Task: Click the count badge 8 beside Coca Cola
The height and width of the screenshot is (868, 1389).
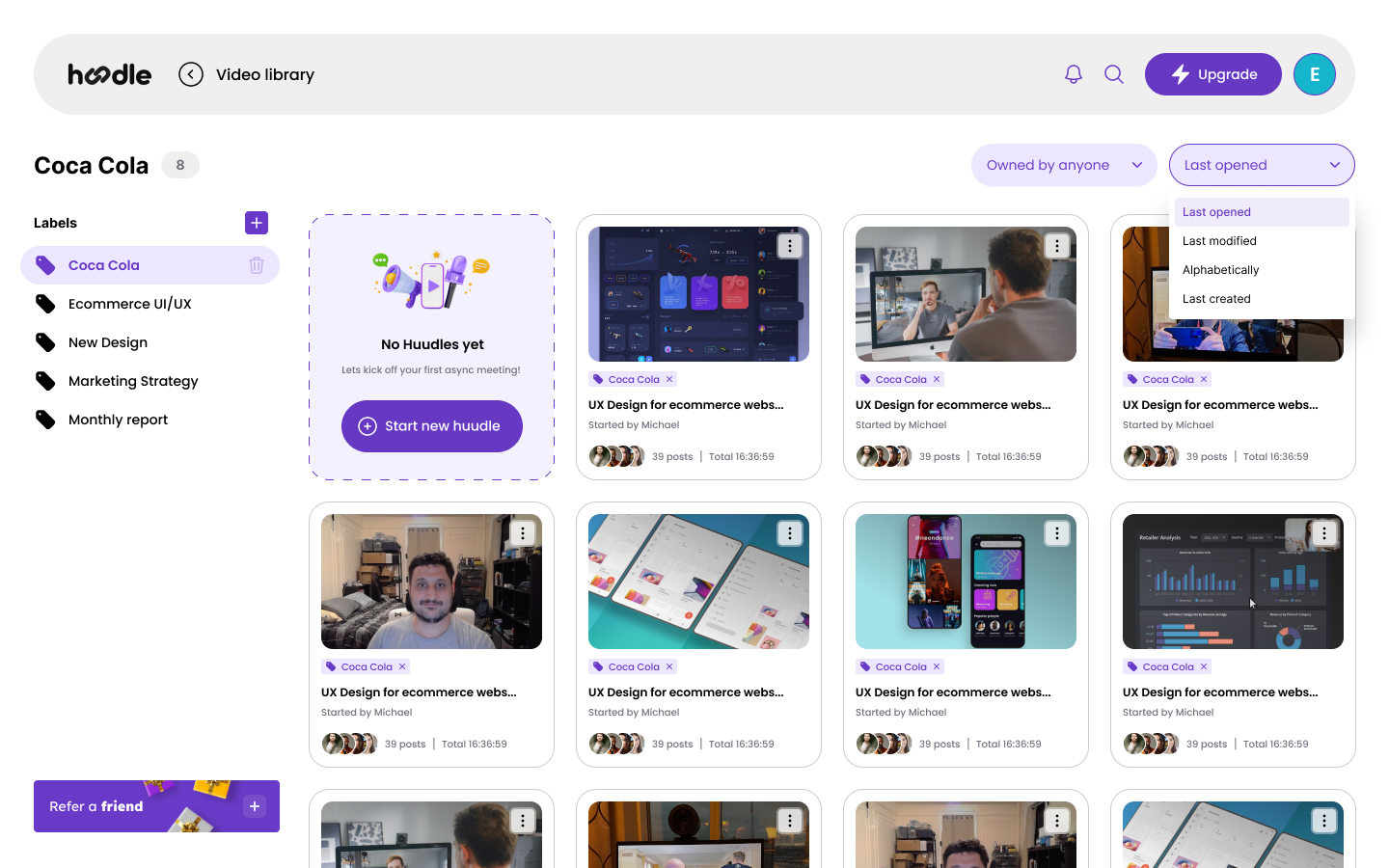Action: coord(180,165)
